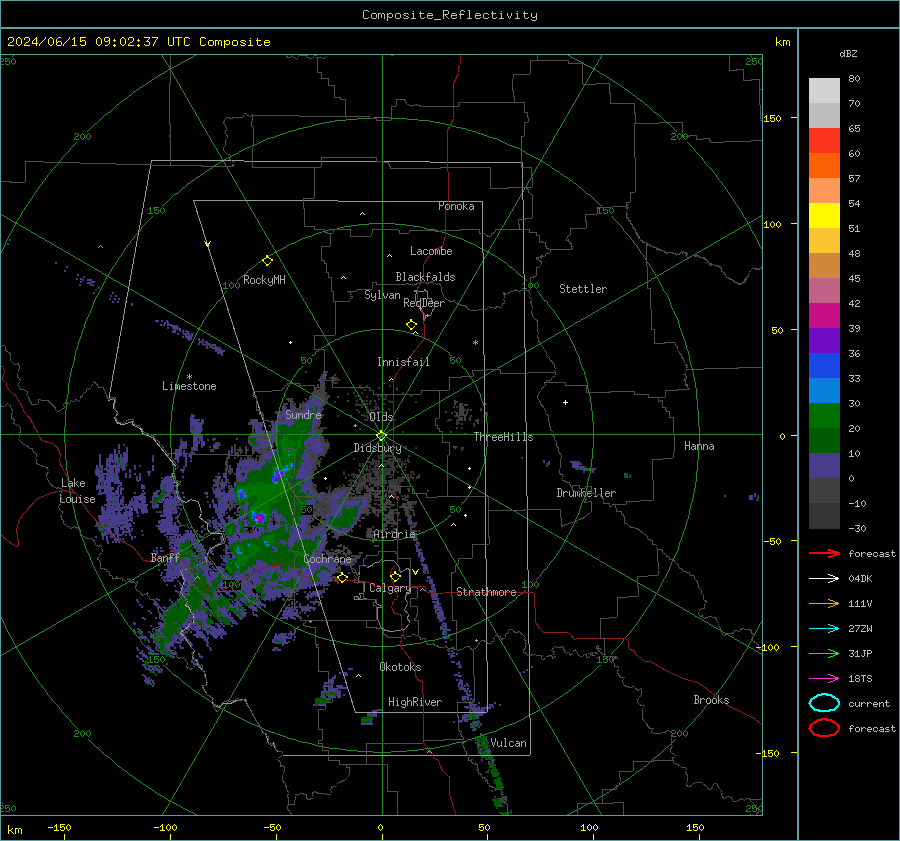Click the yellow radar site marker near Didsbury
Image resolution: width=900 pixels, height=841 pixels.
382,436
